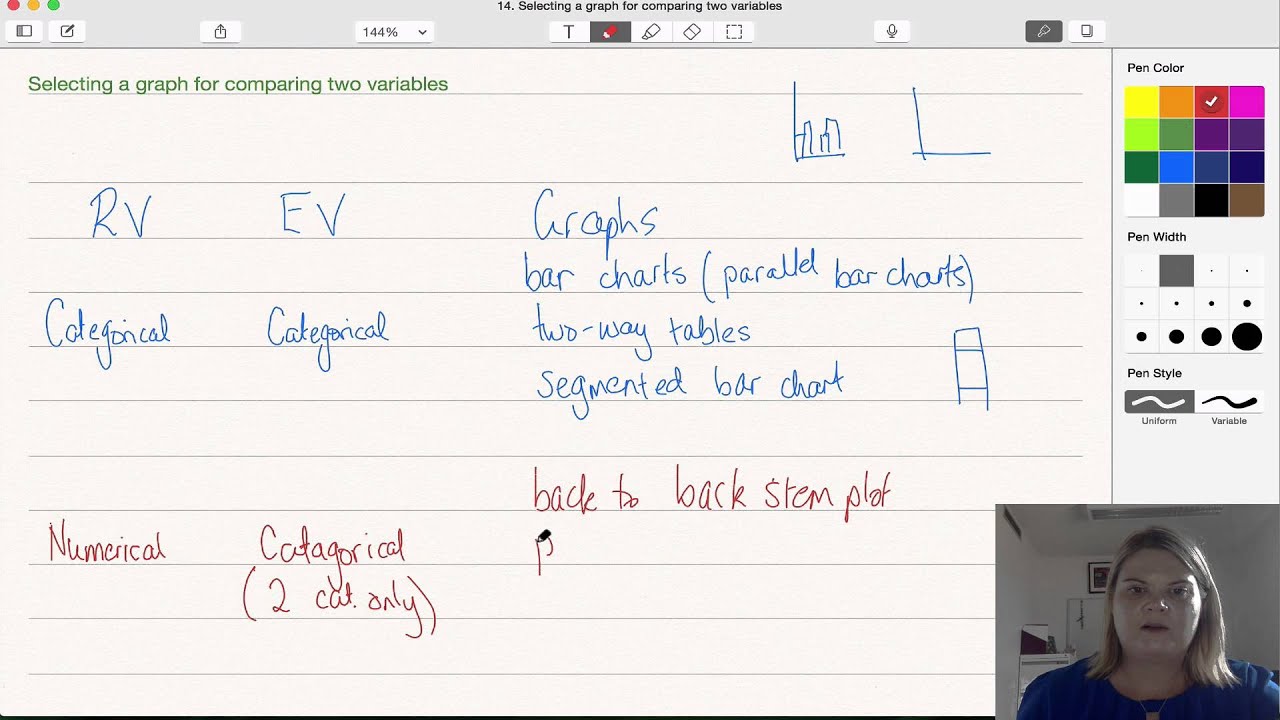The image size is (1280, 720).
Task: Click the handwritten 'Segmented bar chart' text
Action: point(690,386)
